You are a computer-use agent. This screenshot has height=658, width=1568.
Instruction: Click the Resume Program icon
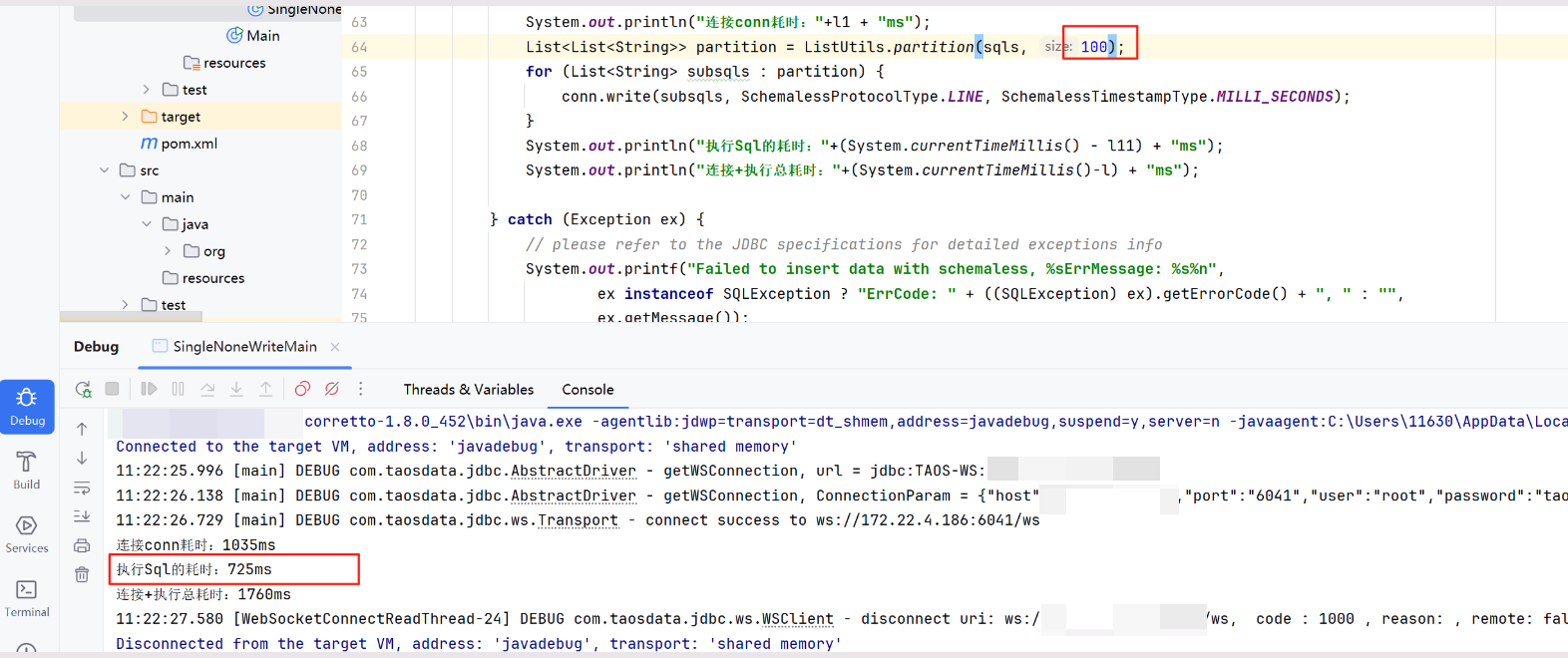point(149,389)
